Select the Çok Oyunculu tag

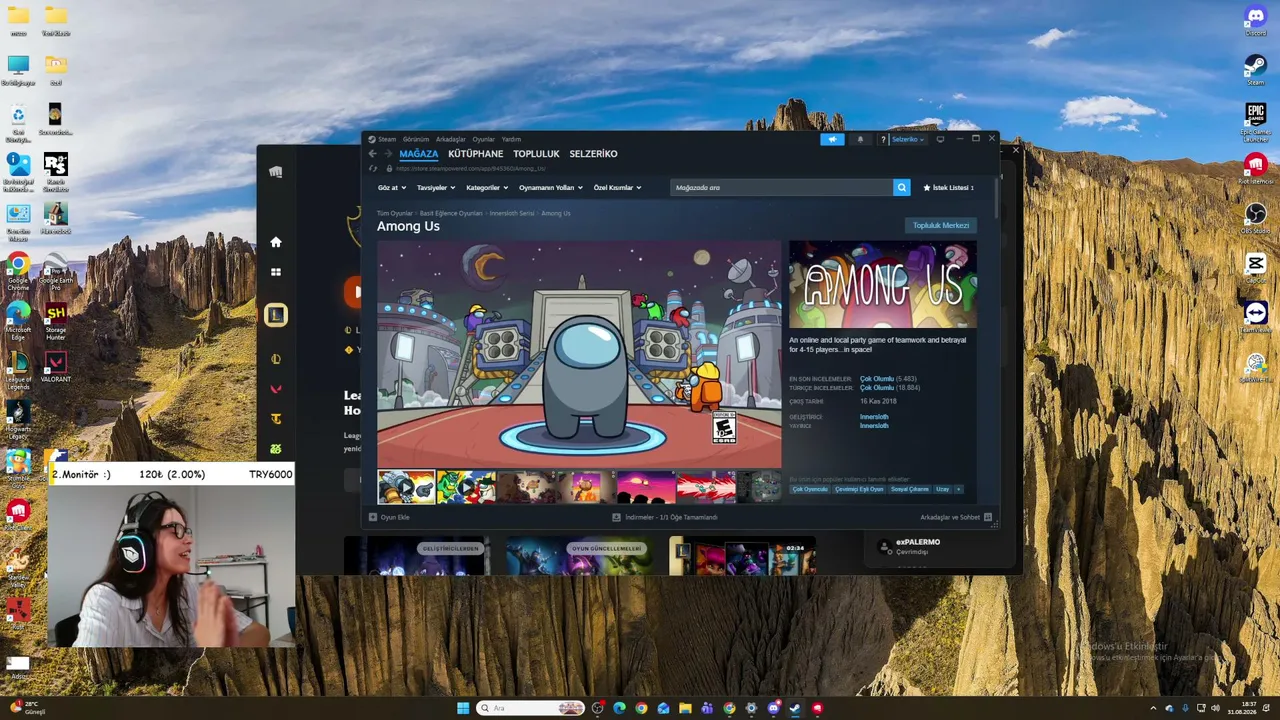click(810, 489)
